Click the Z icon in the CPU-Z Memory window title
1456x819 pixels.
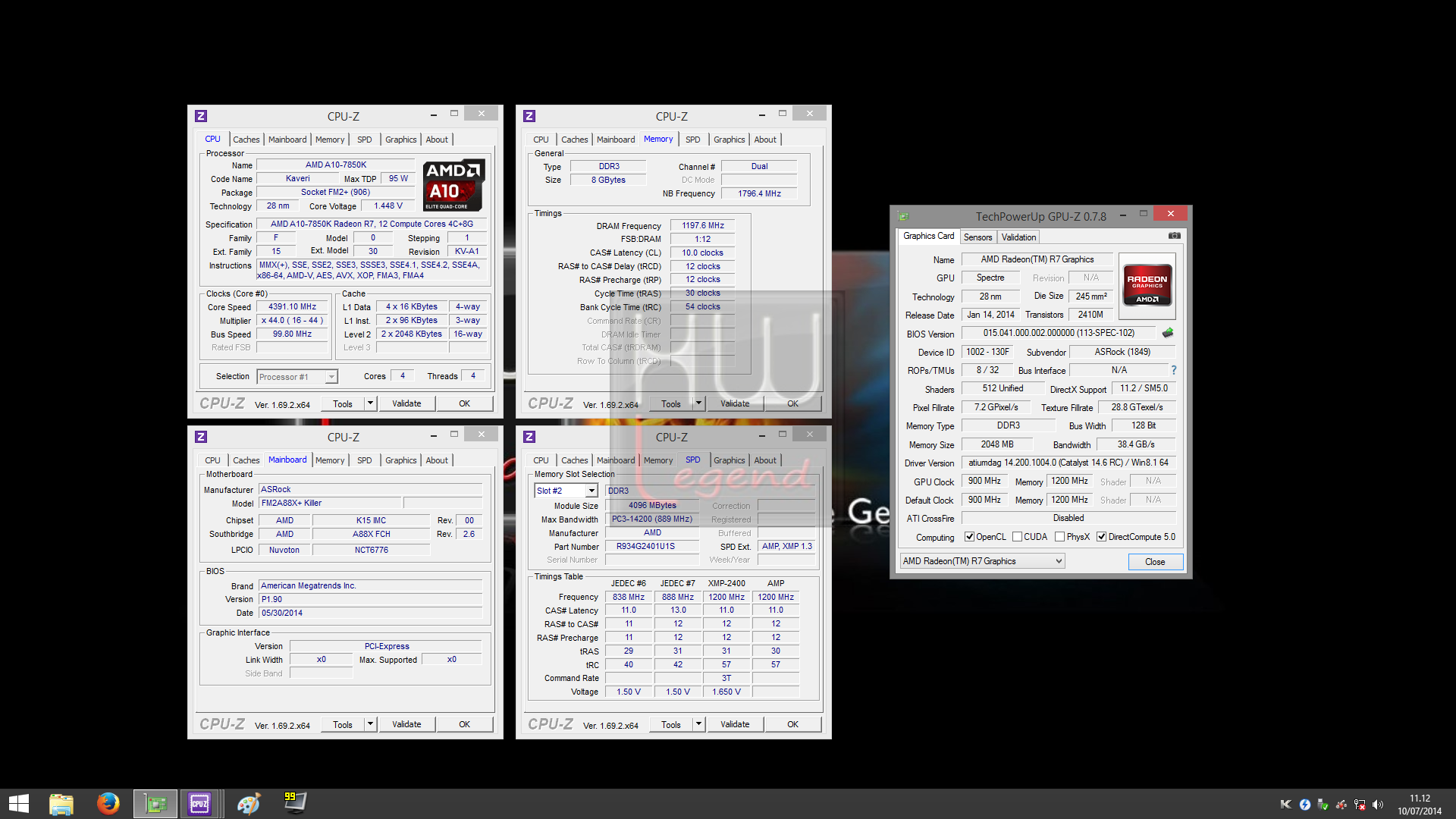tap(529, 116)
